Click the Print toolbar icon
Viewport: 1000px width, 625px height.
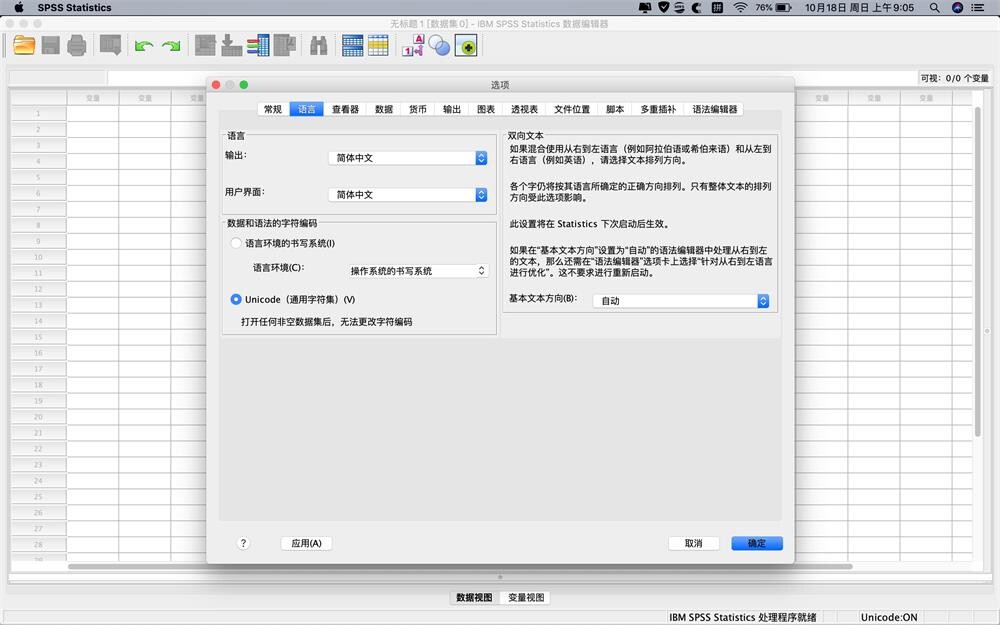click(x=77, y=45)
